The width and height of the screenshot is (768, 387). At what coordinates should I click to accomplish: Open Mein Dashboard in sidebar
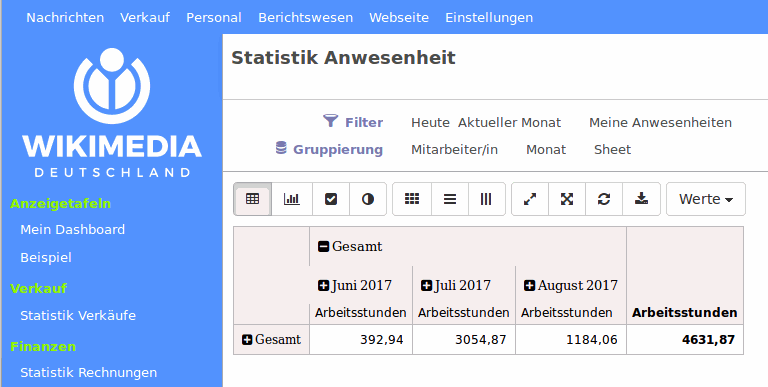coord(72,230)
